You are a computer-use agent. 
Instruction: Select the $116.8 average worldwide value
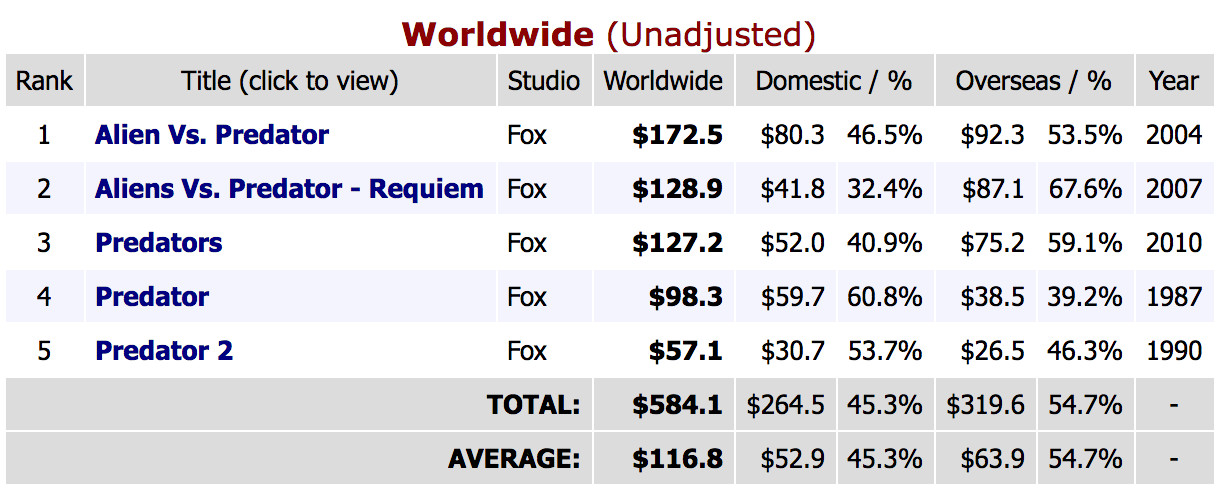tap(678, 459)
